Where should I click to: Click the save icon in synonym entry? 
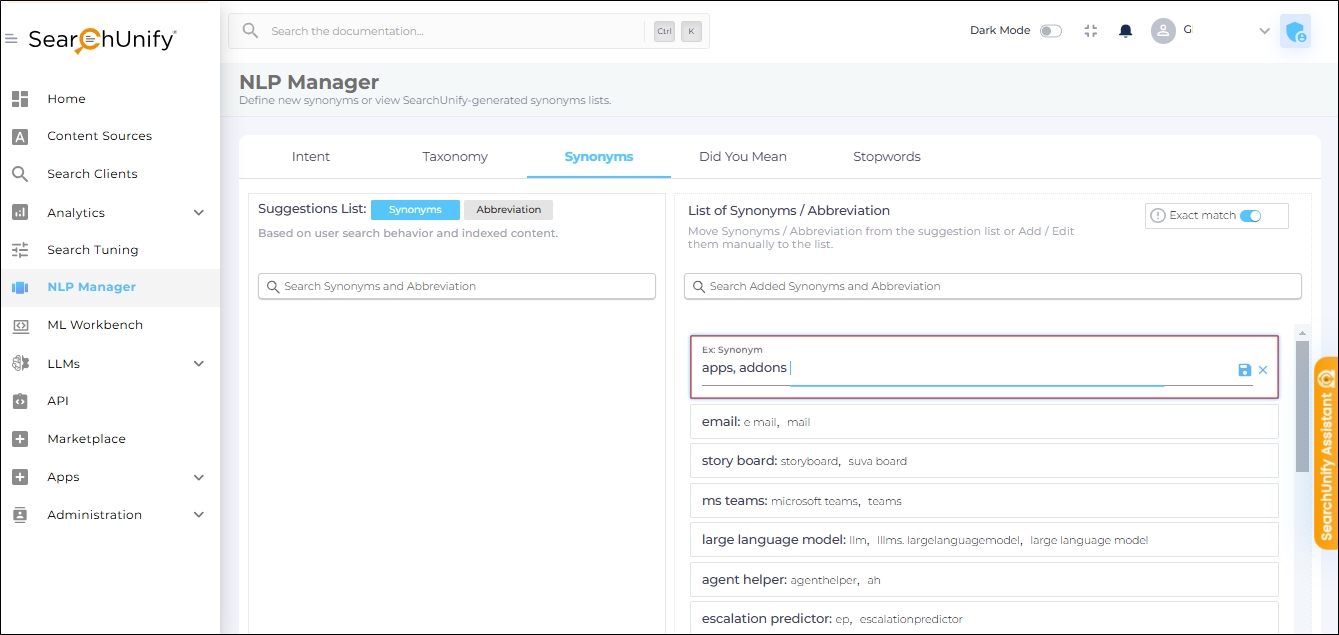click(1244, 370)
